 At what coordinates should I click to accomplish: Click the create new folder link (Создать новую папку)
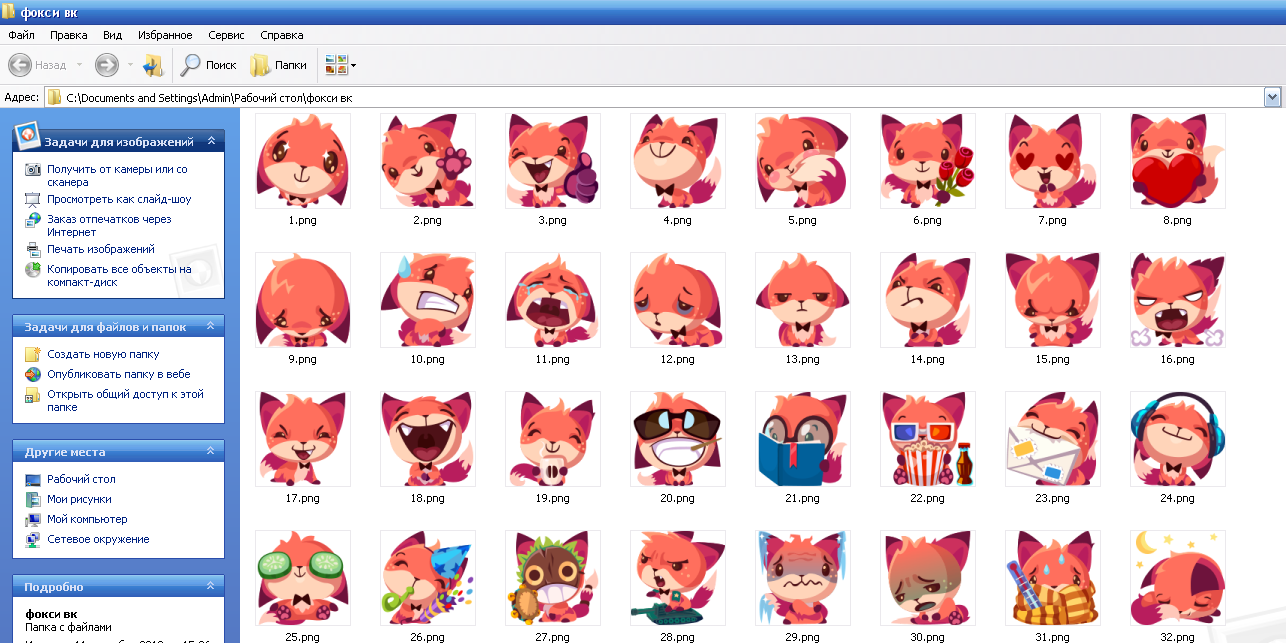pyautogui.click(x=103, y=354)
